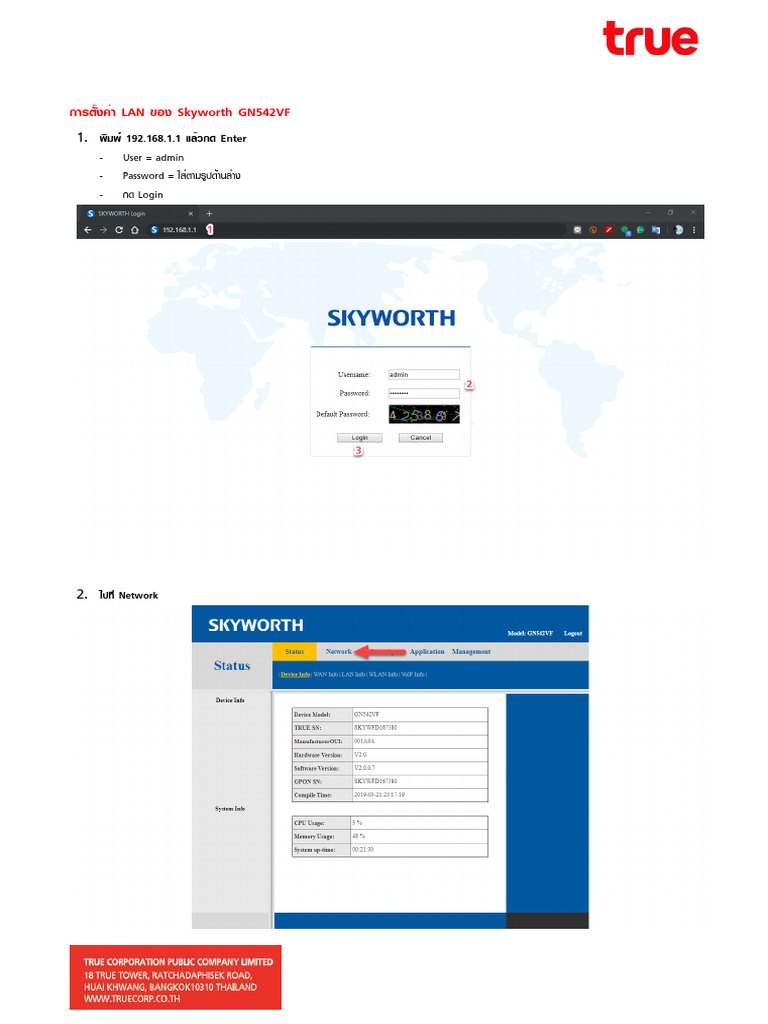Open the browser three-dot menu
The image size is (768, 1024).
click(x=694, y=230)
